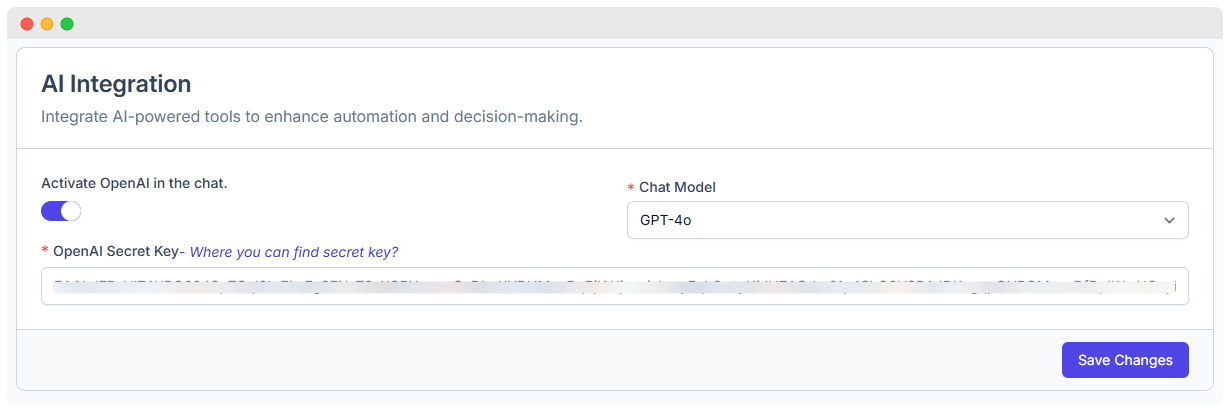
Task: Click the 'Integrate AI-powered tools' description text
Action: click(311, 117)
